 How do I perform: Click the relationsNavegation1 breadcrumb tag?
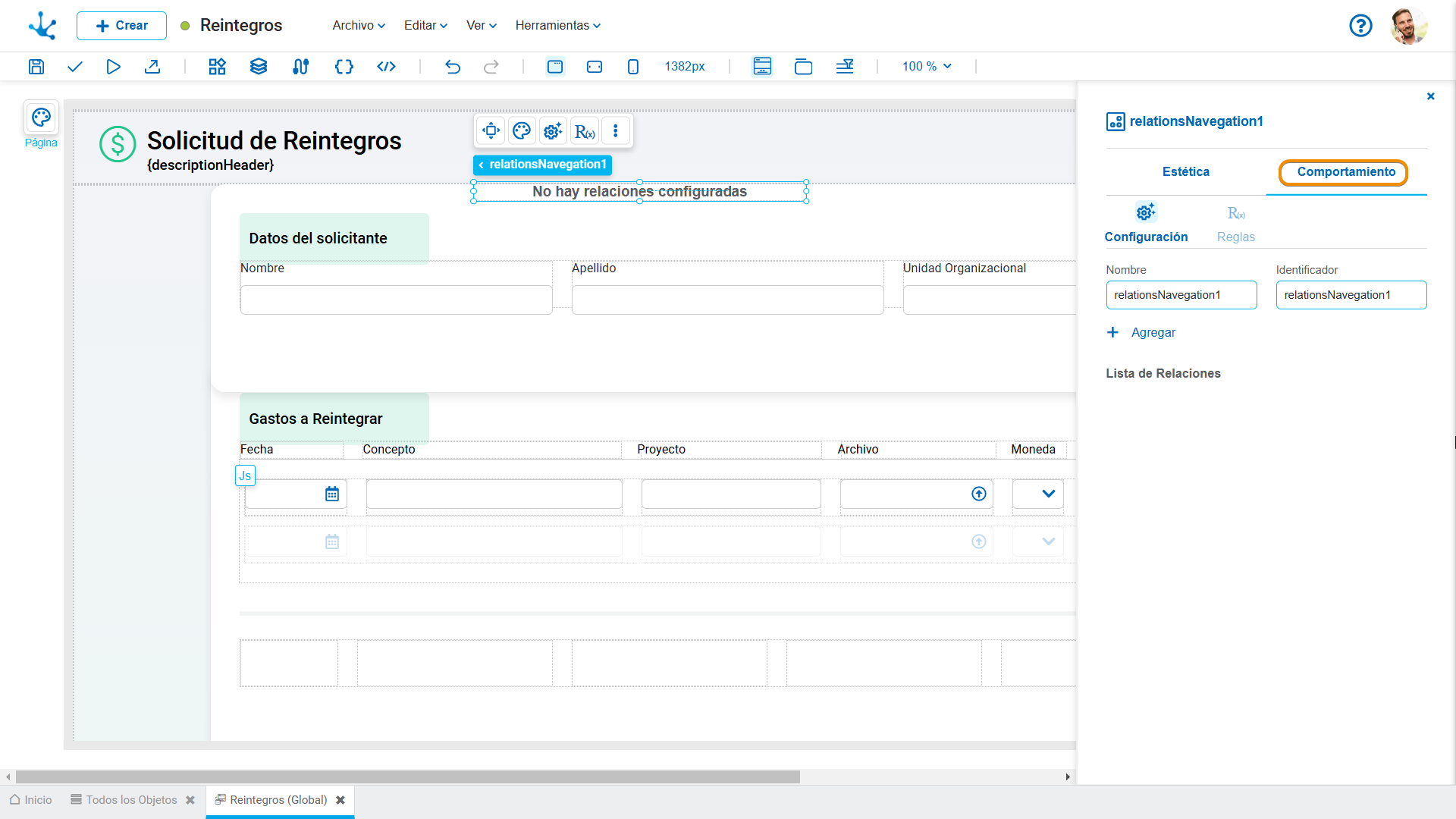point(543,165)
